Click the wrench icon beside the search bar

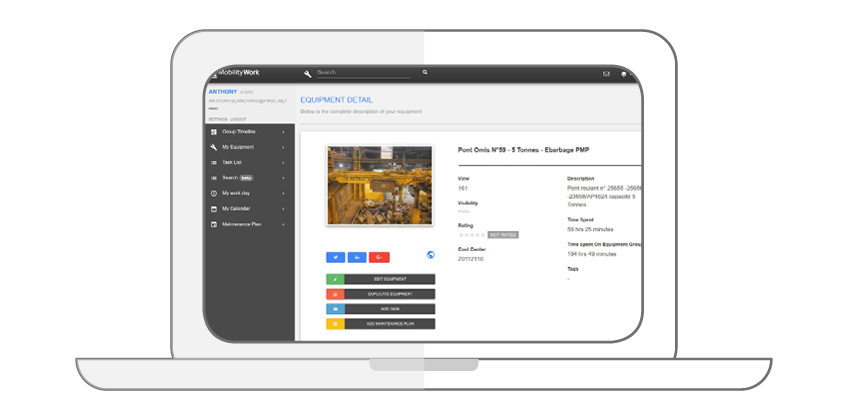click(x=308, y=73)
